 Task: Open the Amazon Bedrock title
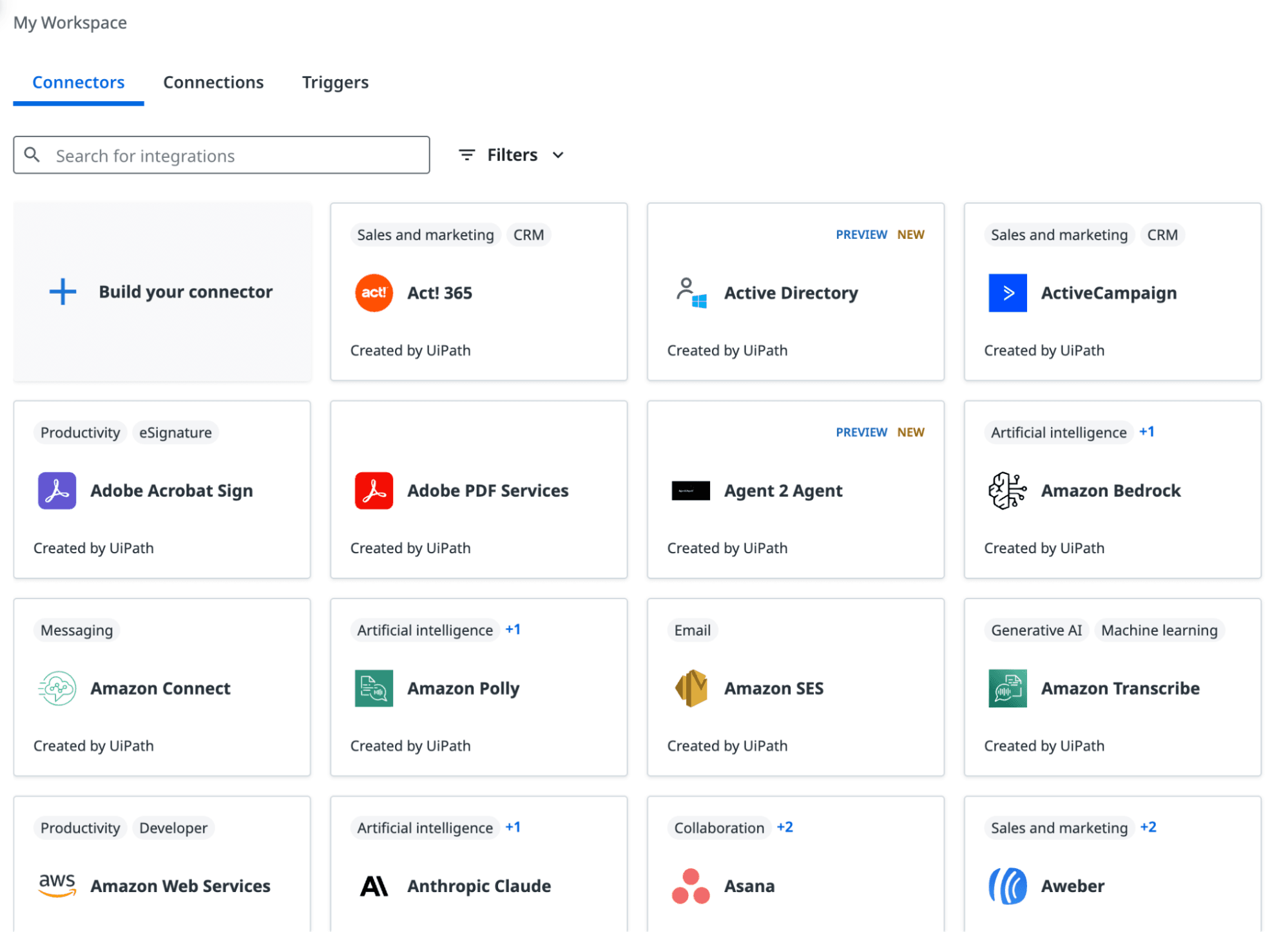[1111, 490]
